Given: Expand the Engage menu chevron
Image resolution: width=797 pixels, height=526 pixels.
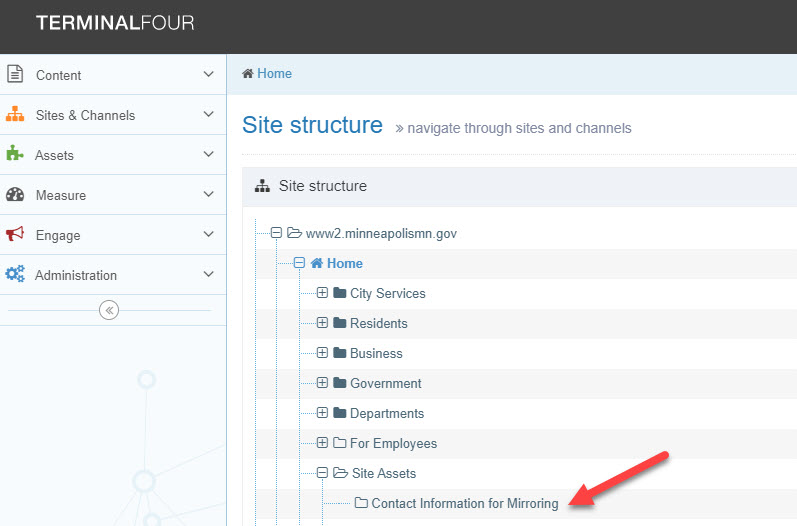Looking at the screenshot, I should point(208,234).
